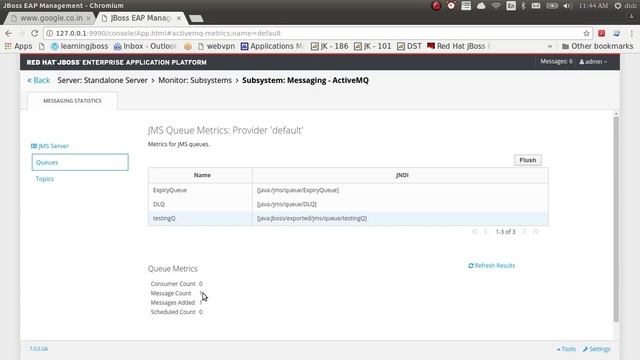Open the admin user dropdown
This screenshot has width=640, height=360.
(593, 62)
